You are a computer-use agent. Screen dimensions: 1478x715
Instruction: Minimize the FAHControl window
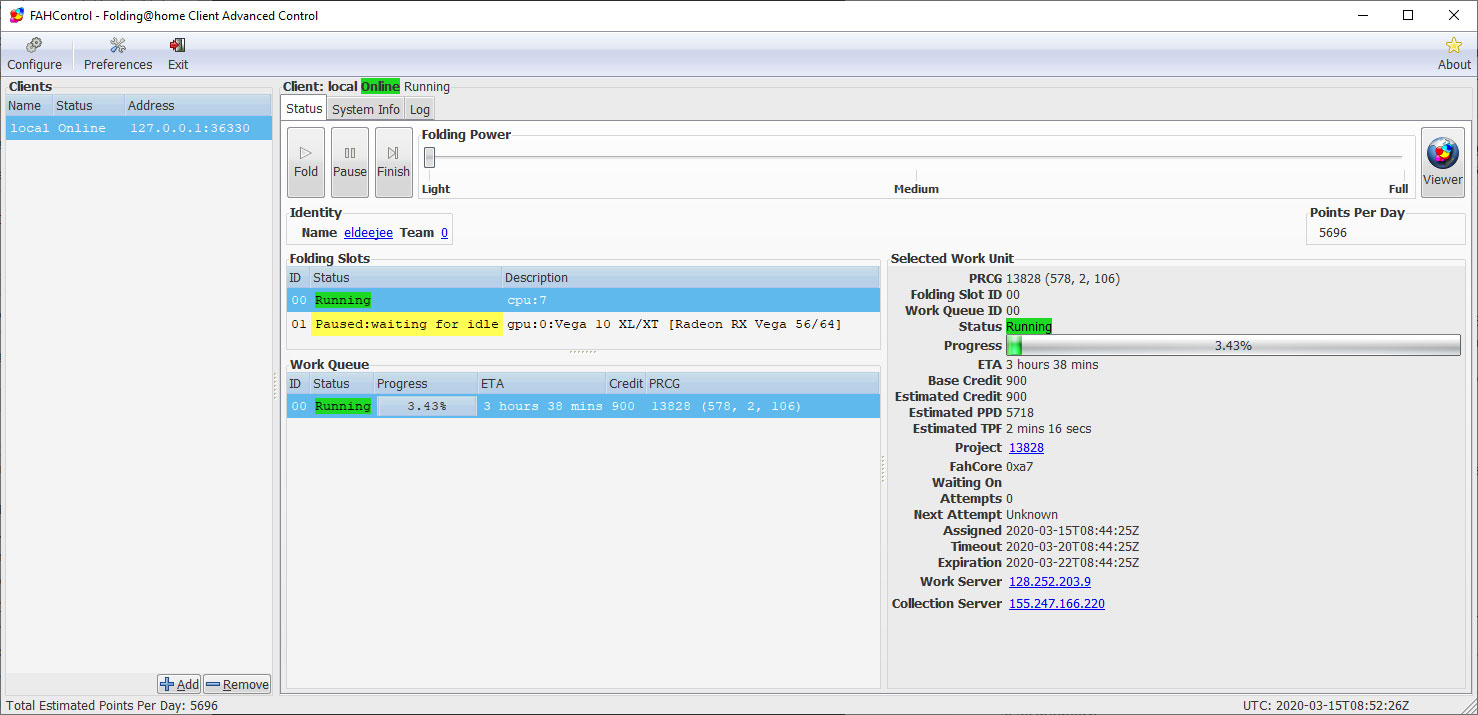click(x=1362, y=15)
